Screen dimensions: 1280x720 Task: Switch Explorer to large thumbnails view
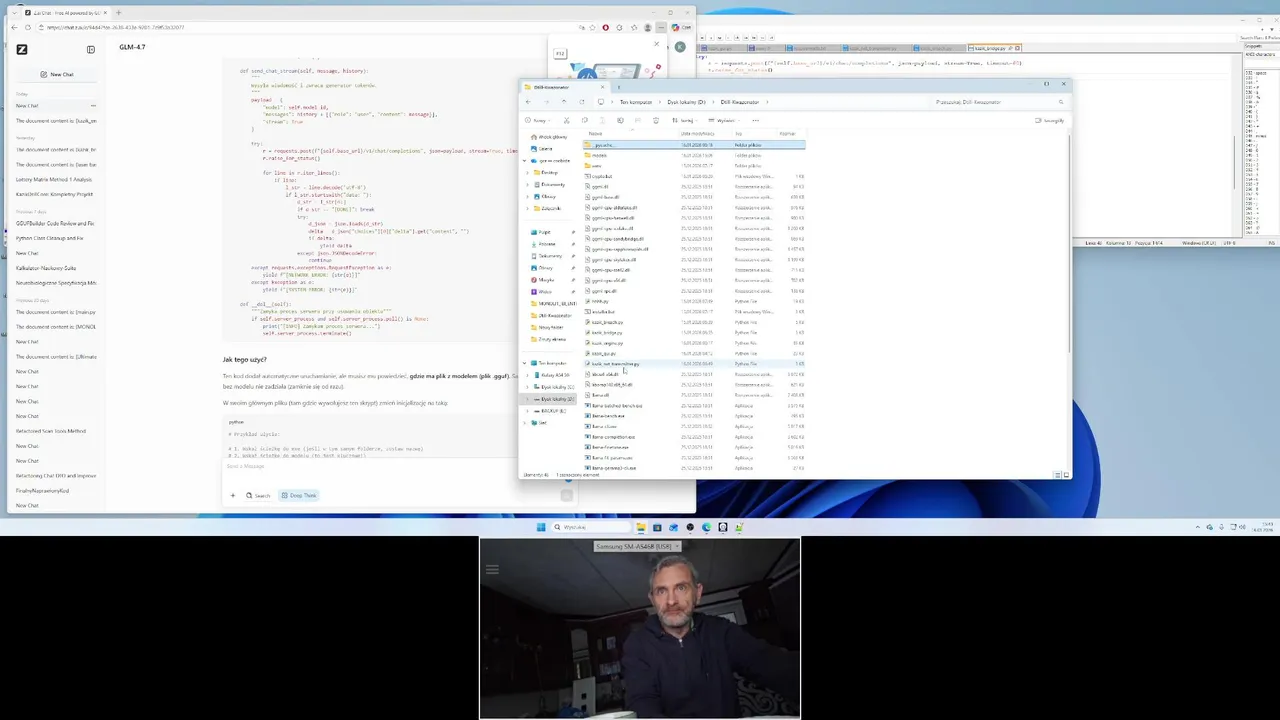coord(1067,474)
